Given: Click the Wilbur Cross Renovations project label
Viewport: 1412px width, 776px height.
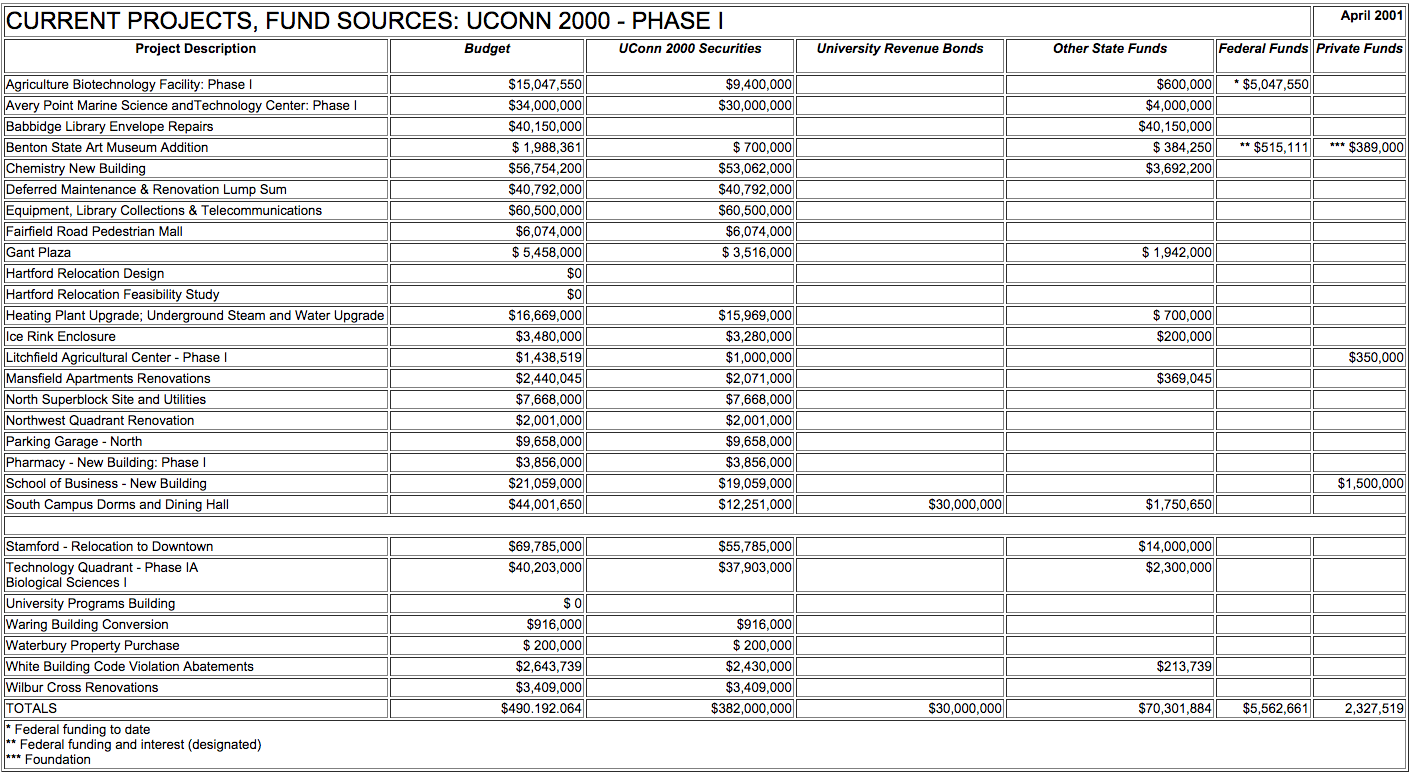Looking at the screenshot, I should (x=82, y=688).
